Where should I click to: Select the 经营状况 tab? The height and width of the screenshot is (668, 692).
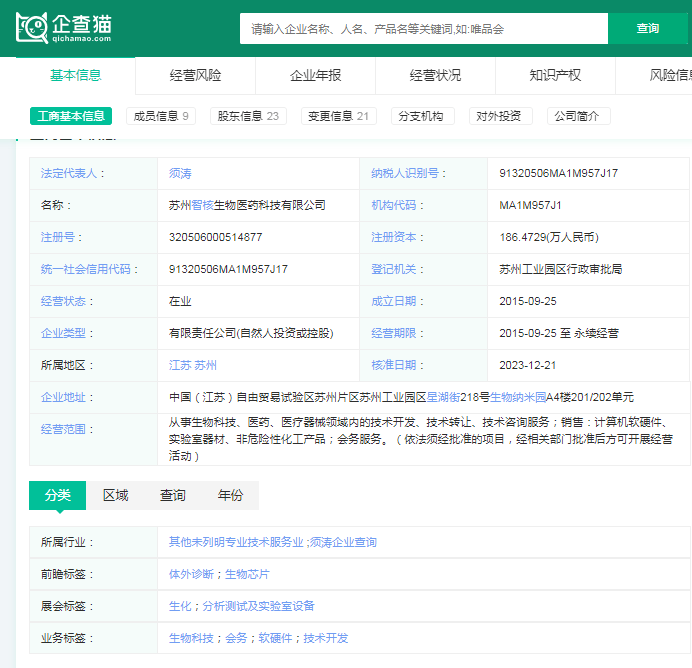(x=435, y=75)
